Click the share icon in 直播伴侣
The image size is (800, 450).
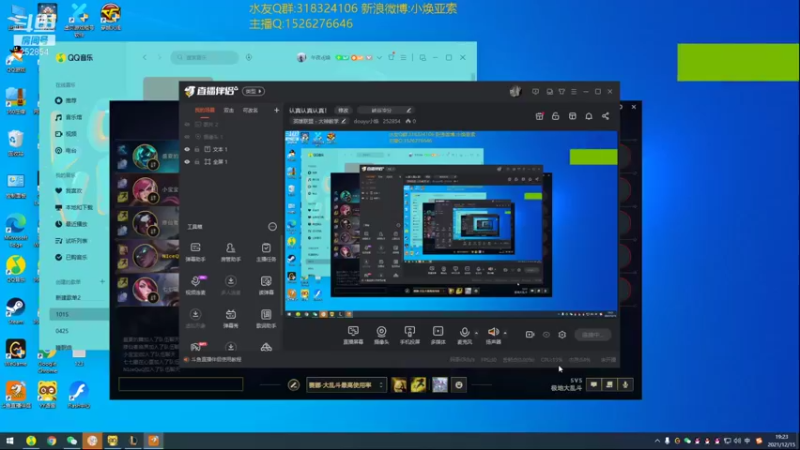click(x=606, y=116)
